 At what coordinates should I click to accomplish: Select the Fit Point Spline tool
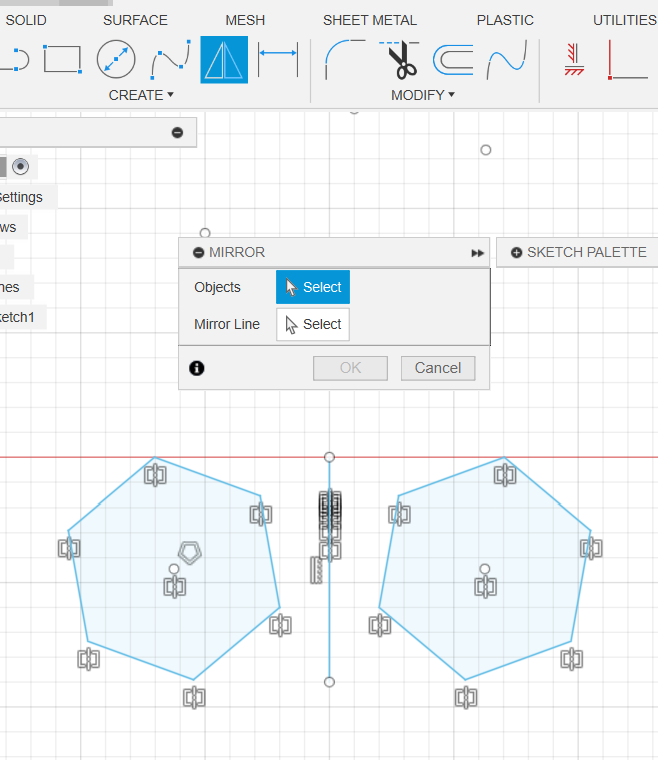[171, 60]
